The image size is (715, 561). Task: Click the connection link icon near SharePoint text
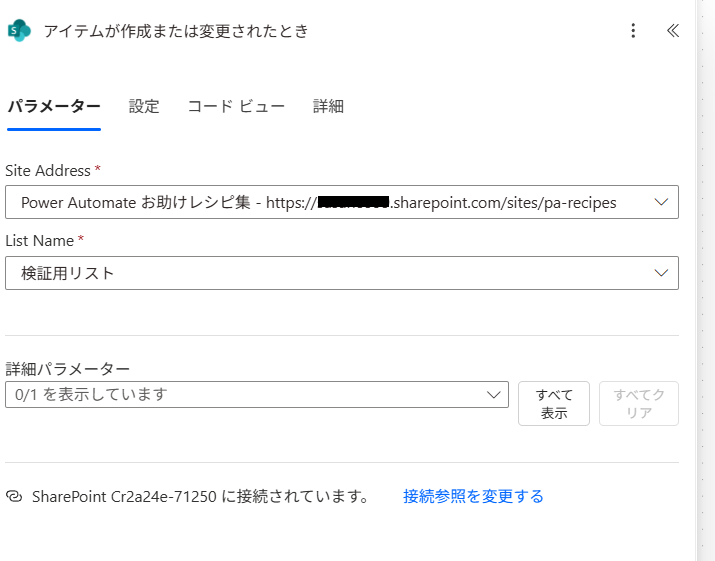coord(14,496)
